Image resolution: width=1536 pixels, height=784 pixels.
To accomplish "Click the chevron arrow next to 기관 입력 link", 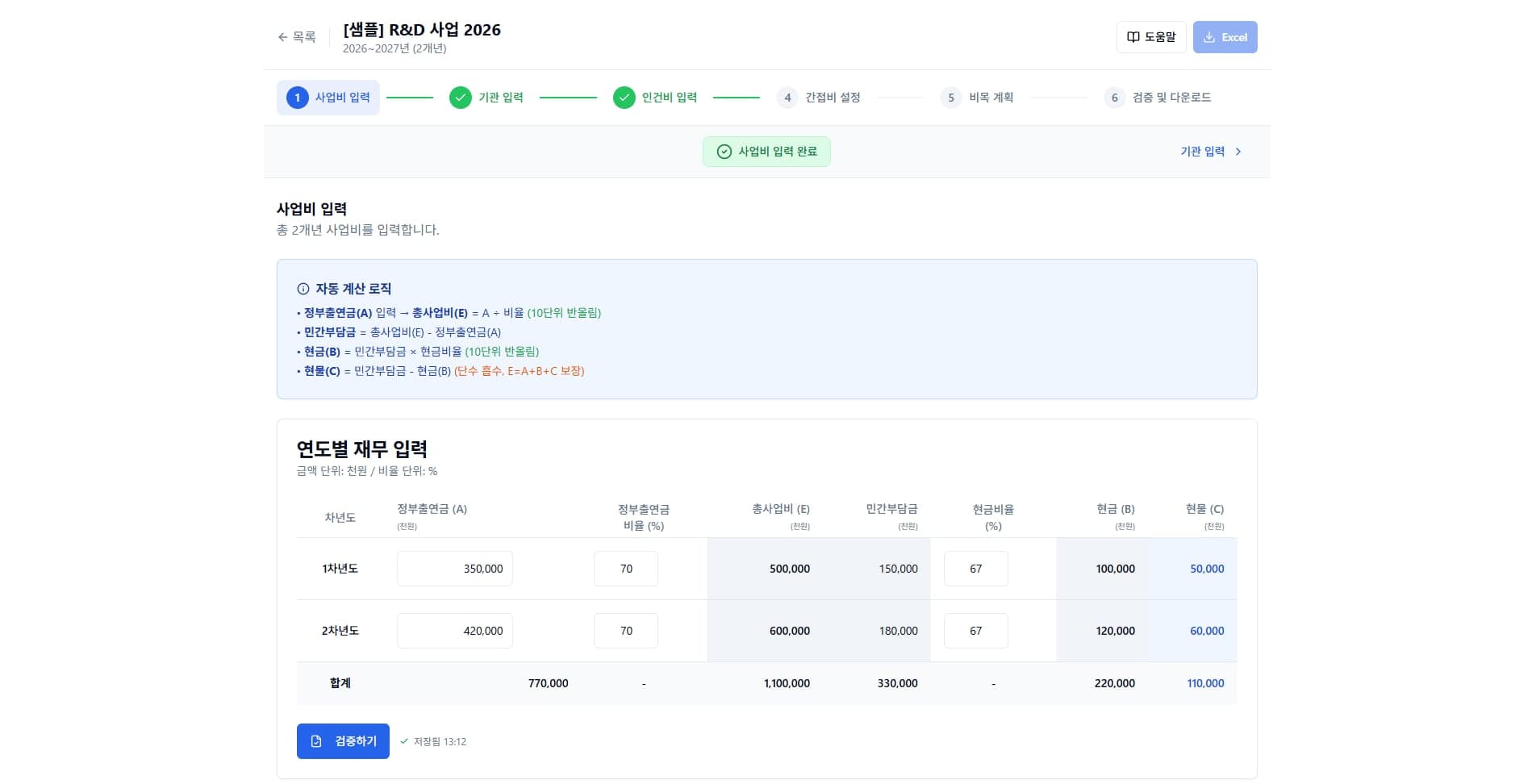I will 1238,152.
